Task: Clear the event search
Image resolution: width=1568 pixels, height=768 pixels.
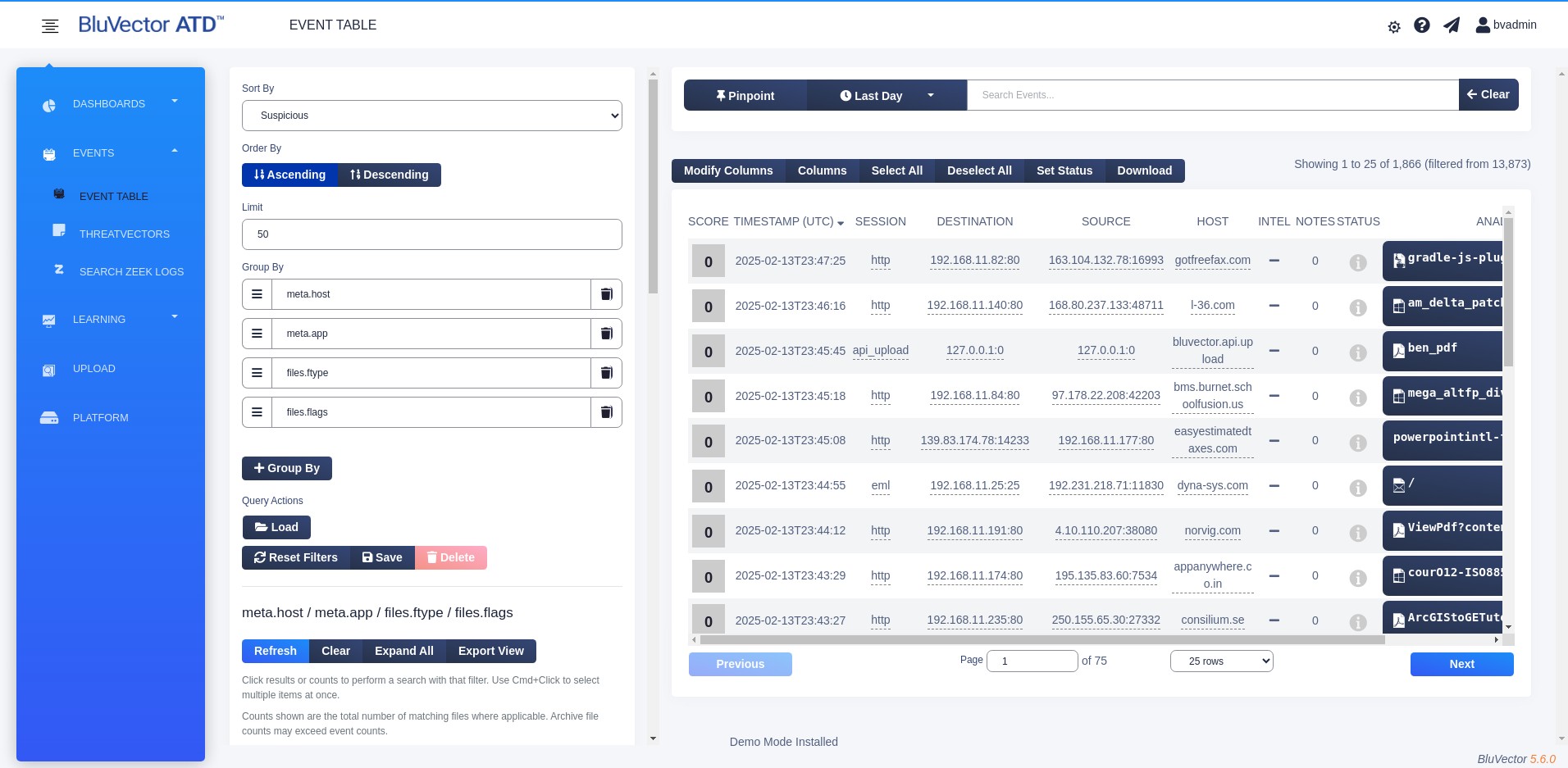Action: pos(1488,94)
